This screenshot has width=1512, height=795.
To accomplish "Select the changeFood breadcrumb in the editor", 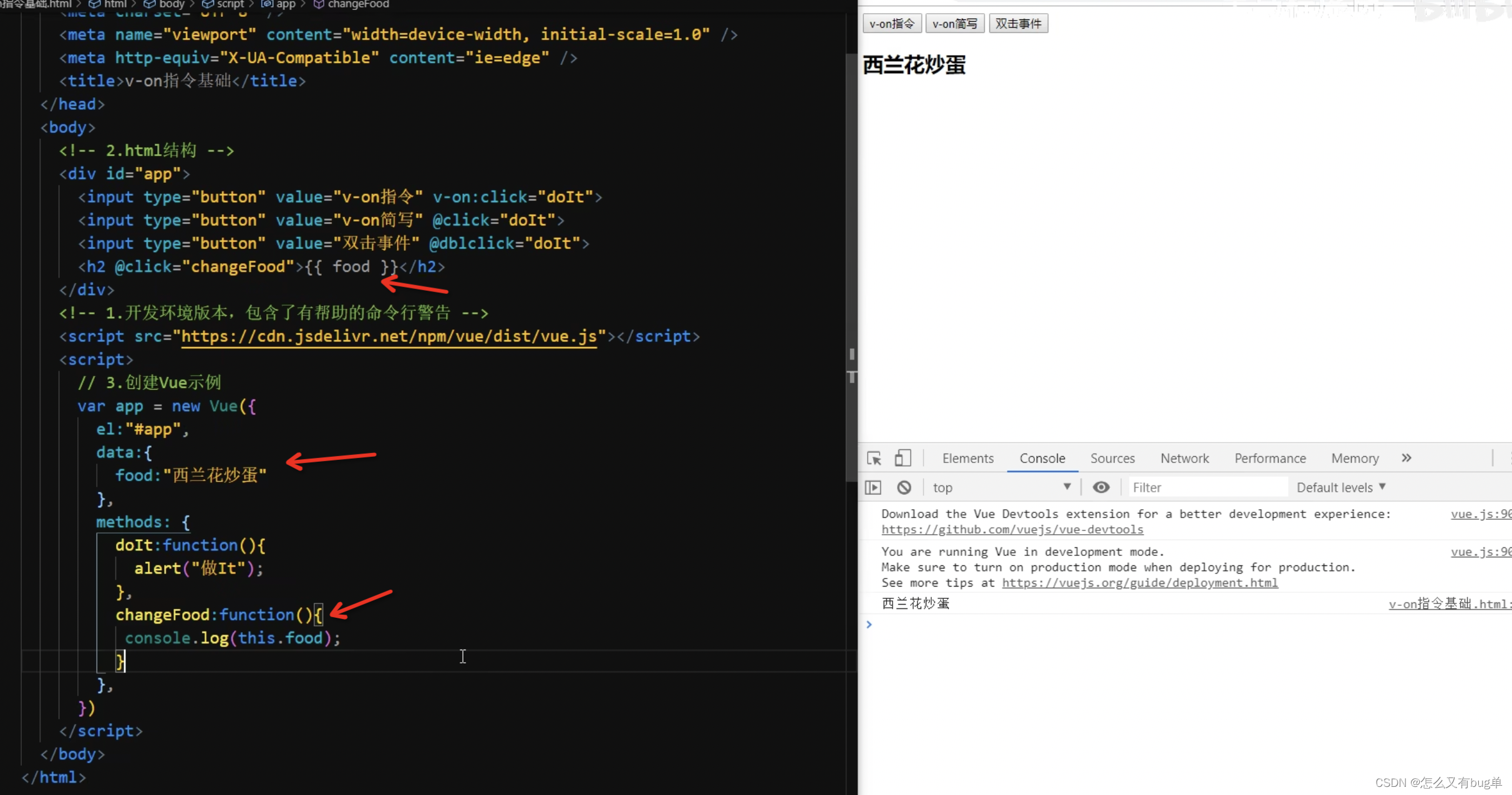I will point(351,4).
